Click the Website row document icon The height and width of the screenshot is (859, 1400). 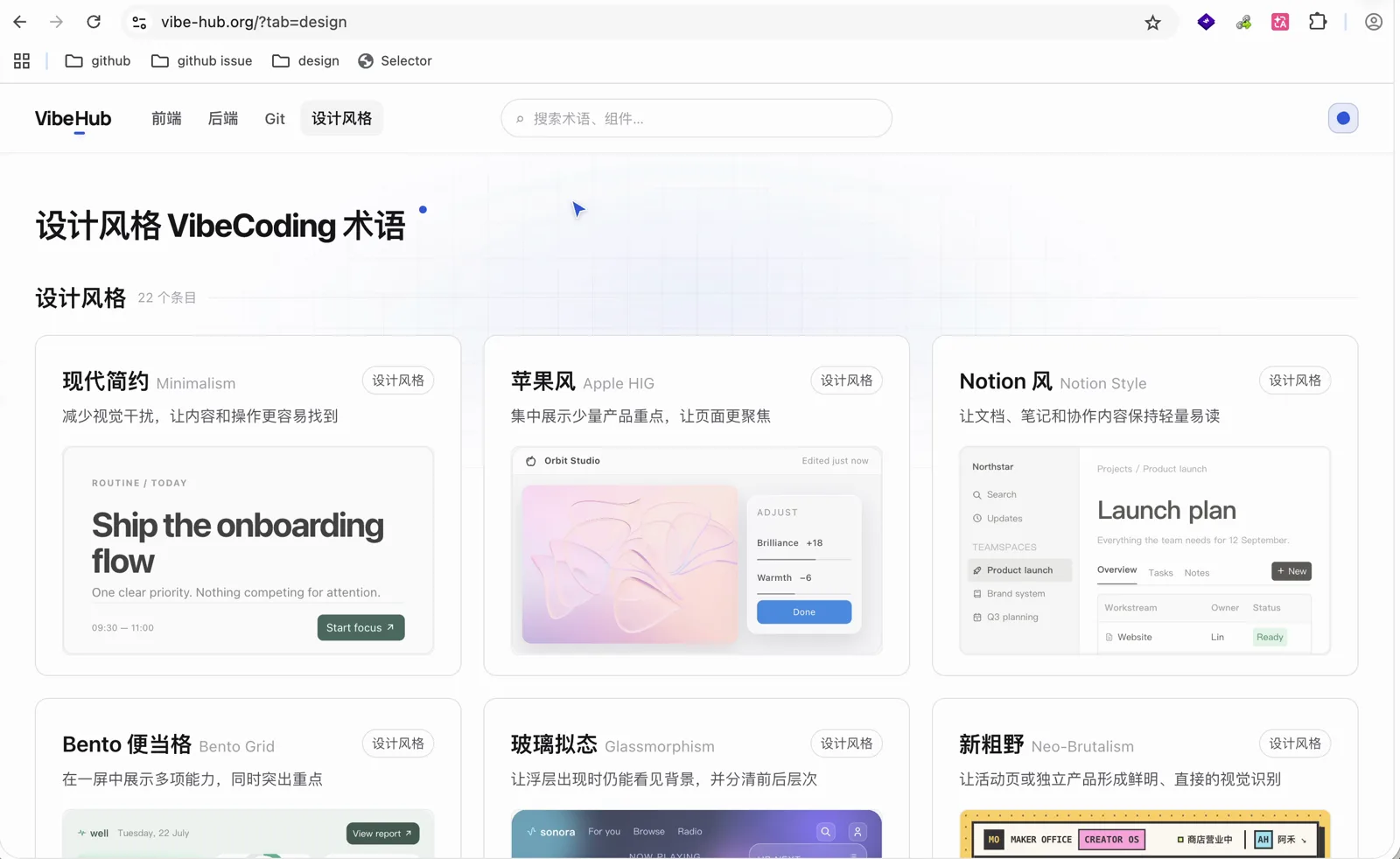[1109, 638]
